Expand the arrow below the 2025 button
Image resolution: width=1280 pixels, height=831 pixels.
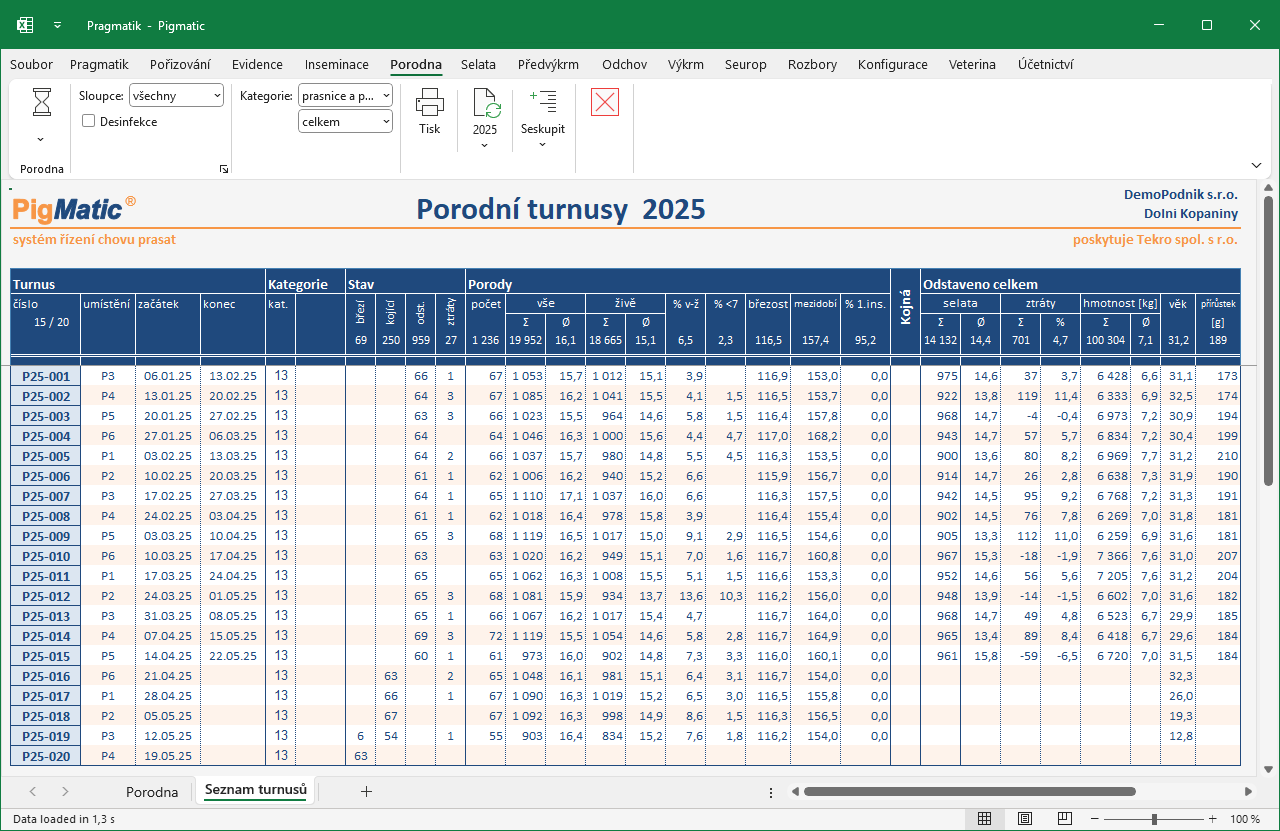point(485,145)
